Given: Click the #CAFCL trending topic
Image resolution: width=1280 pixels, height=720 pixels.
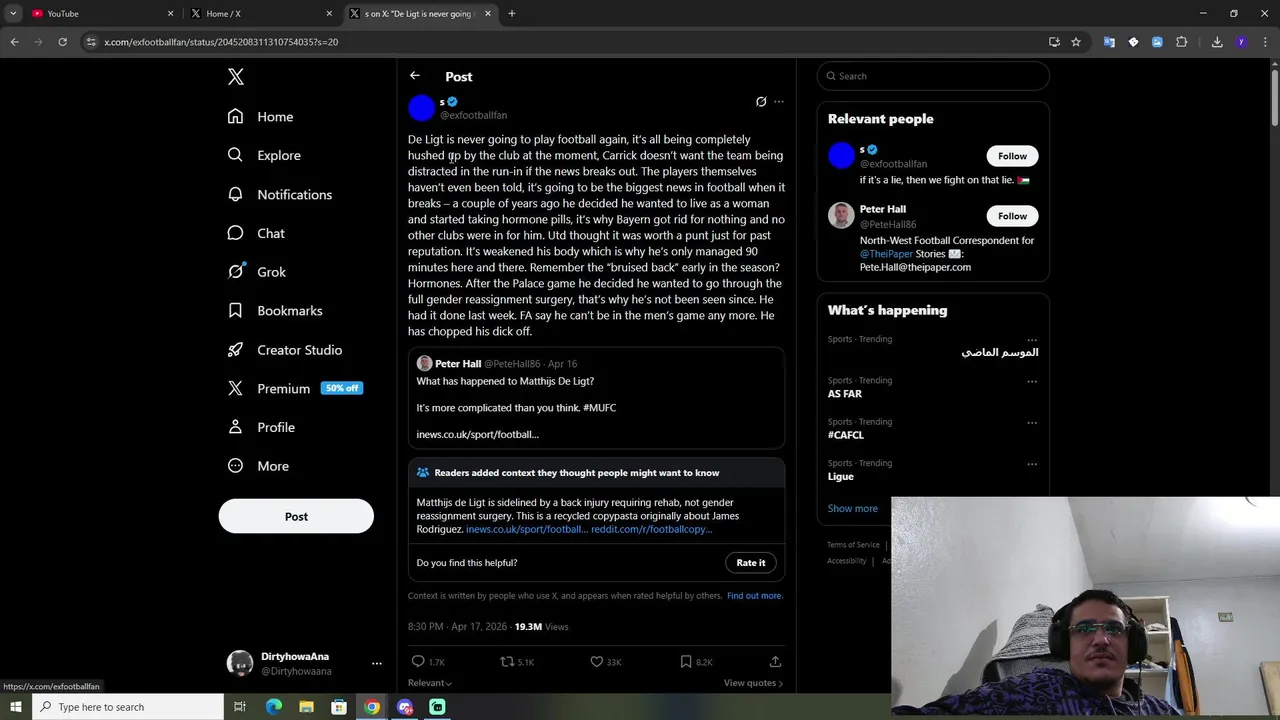Looking at the screenshot, I should click(x=846, y=435).
